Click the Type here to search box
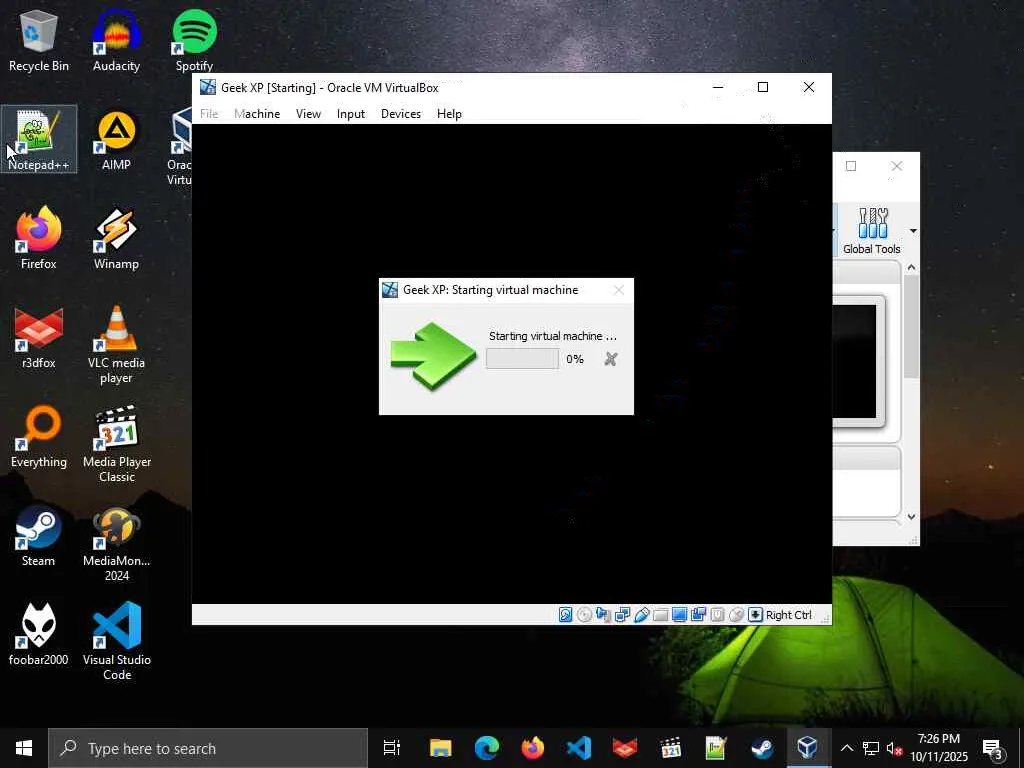Image resolution: width=1024 pixels, height=768 pixels. pos(208,748)
